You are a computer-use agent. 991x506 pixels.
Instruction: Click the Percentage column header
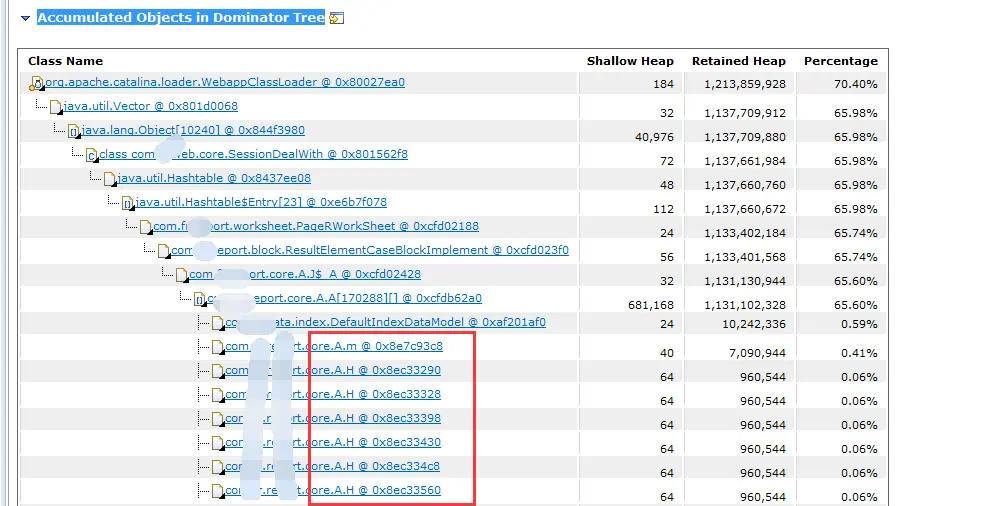(x=841, y=61)
